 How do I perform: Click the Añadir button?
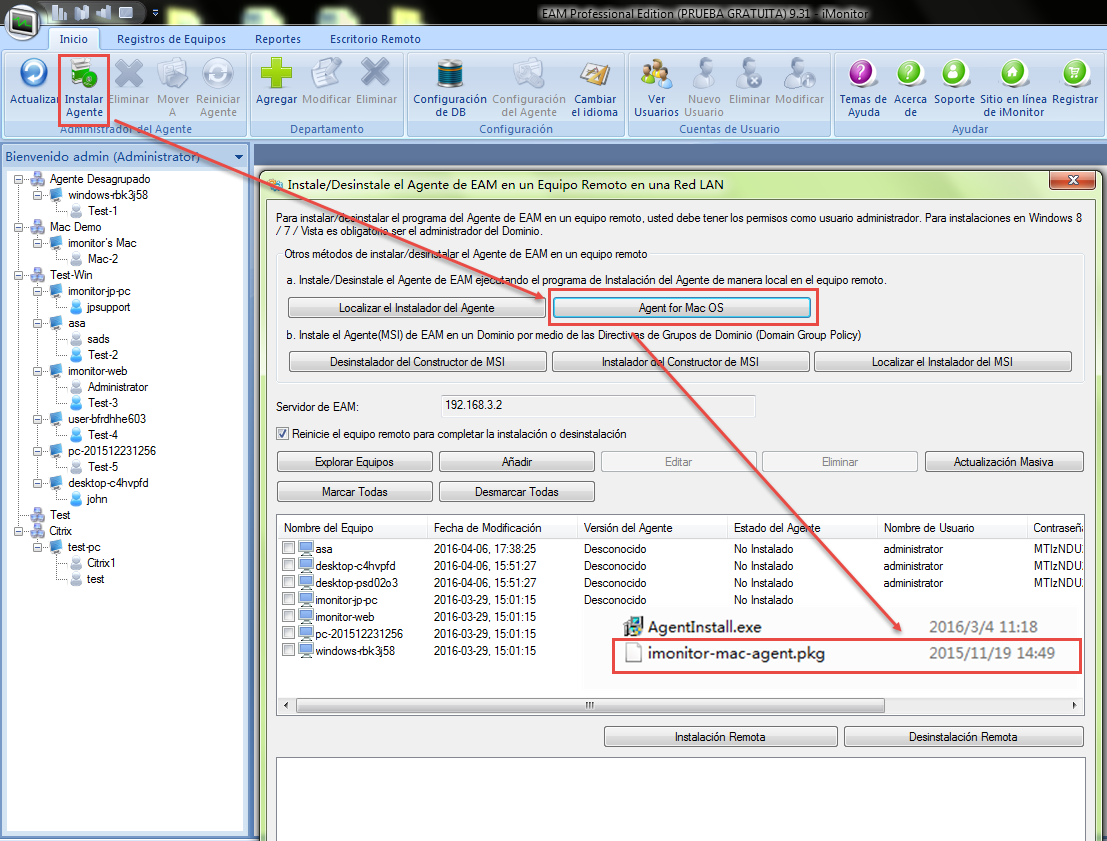pos(517,462)
